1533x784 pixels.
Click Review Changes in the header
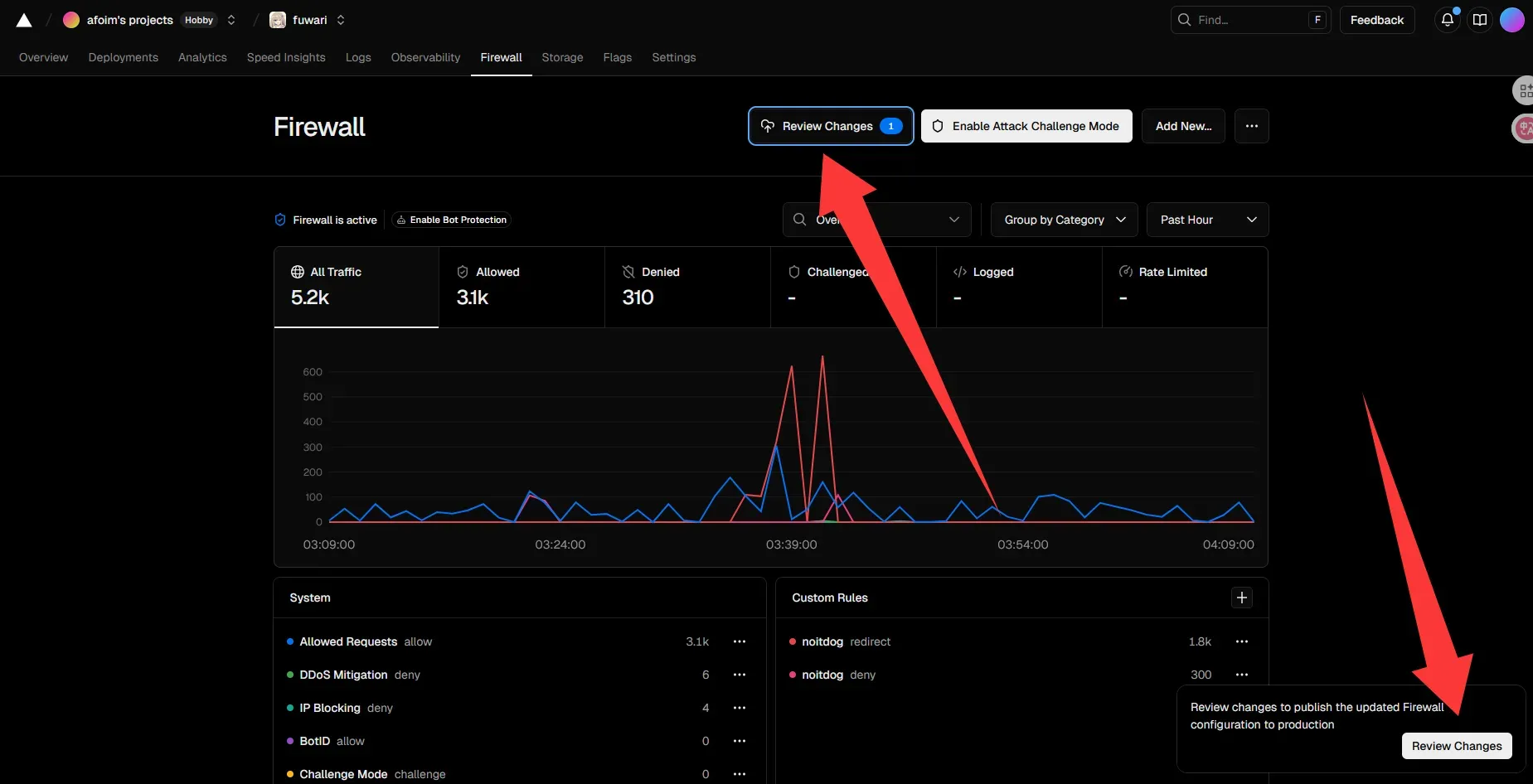pyautogui.click(x=830, y=126)
